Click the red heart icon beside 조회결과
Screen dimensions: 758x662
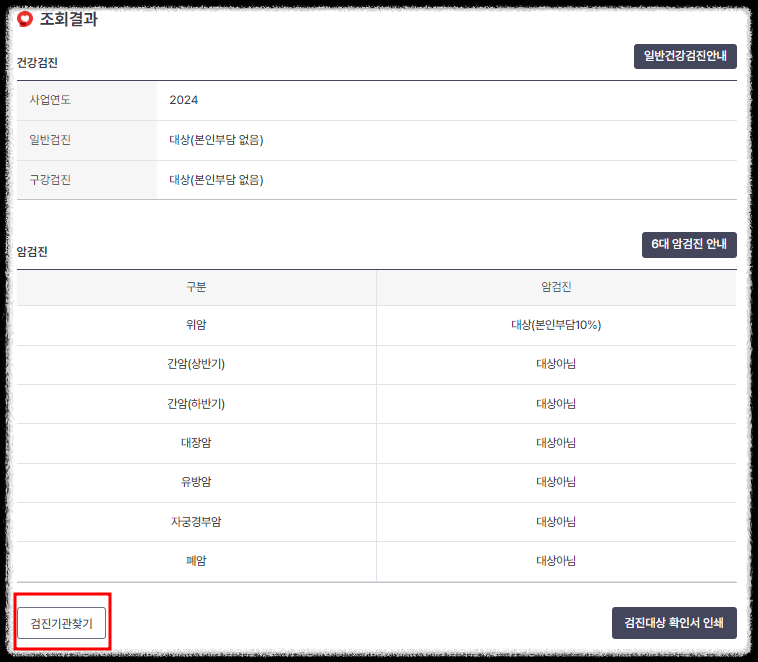[25, 19]
